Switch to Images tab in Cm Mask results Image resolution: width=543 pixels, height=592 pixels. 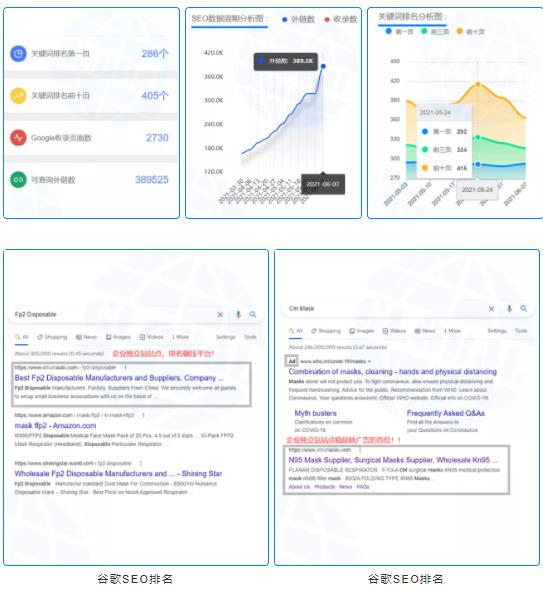(x=361, y=331)
